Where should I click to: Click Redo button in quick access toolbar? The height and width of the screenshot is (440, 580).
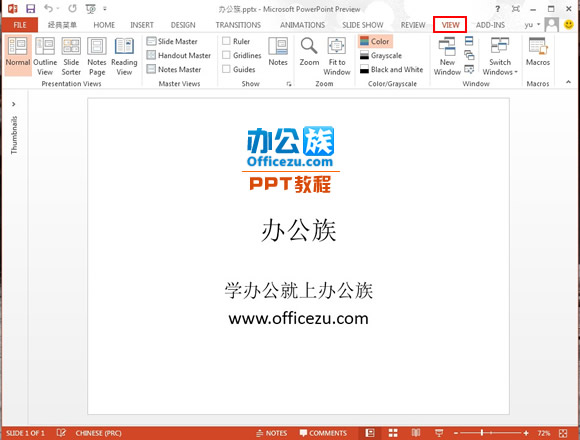72,8
